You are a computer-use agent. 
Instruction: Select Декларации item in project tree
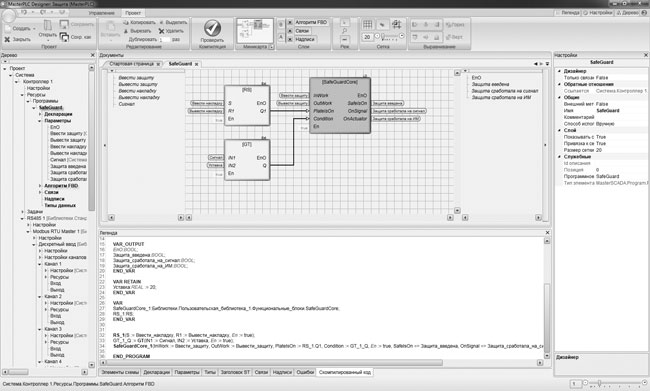click(x=58, y=114)
